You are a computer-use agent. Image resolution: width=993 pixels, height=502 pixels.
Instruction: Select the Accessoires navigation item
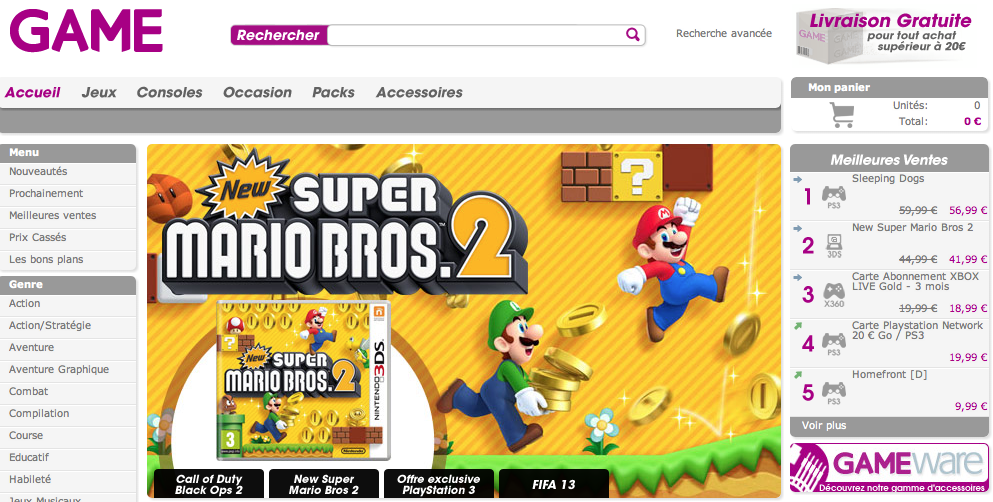pyautogui.click(x=419, y=92)
